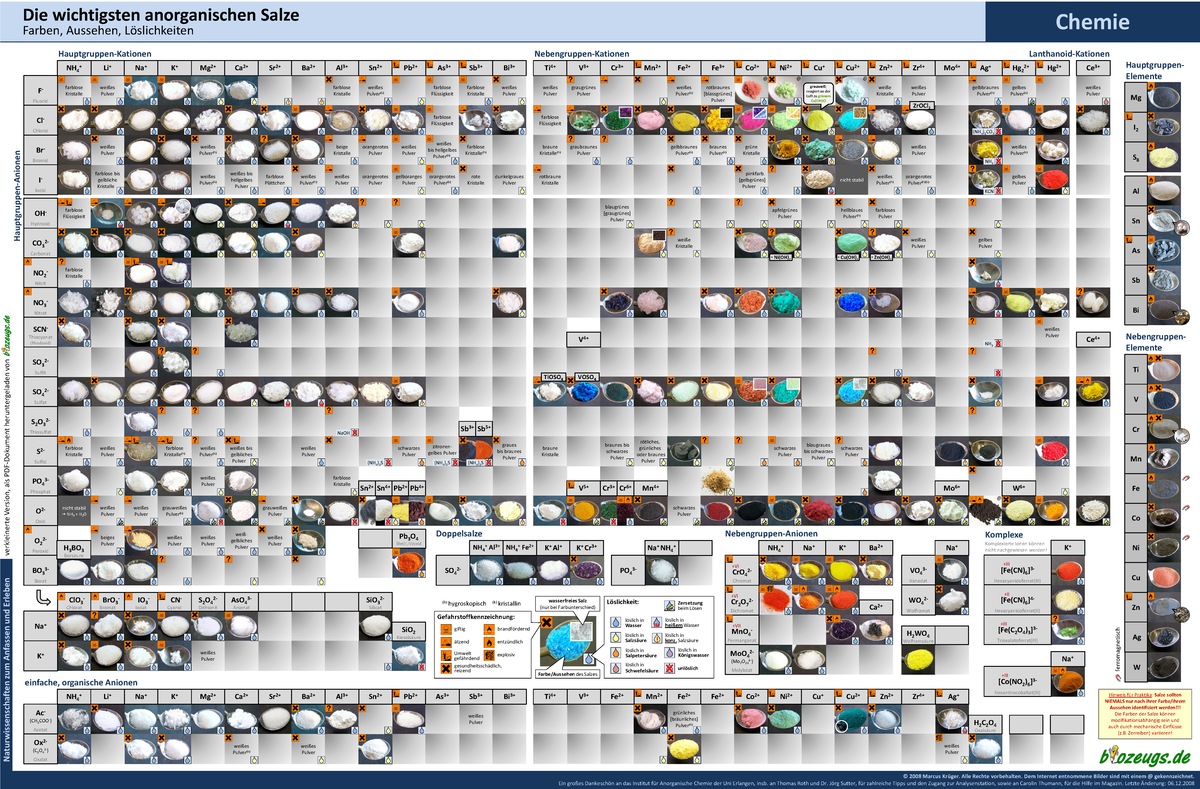Select the 'löslich in Salzsäure' yellow droplet icon

point(615,636)
